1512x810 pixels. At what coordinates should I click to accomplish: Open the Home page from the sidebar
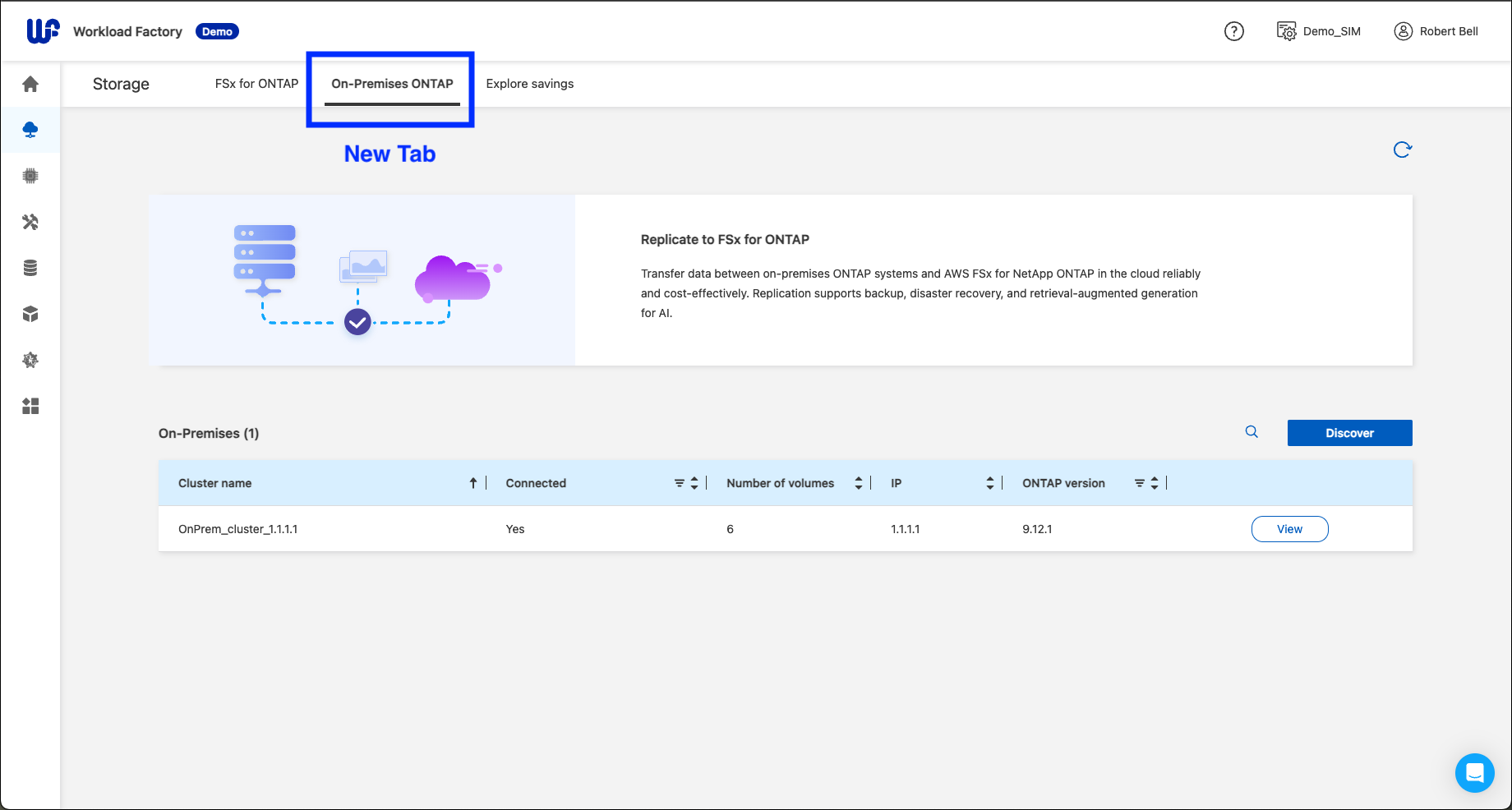pyautogui.click(x=30, y=84)
